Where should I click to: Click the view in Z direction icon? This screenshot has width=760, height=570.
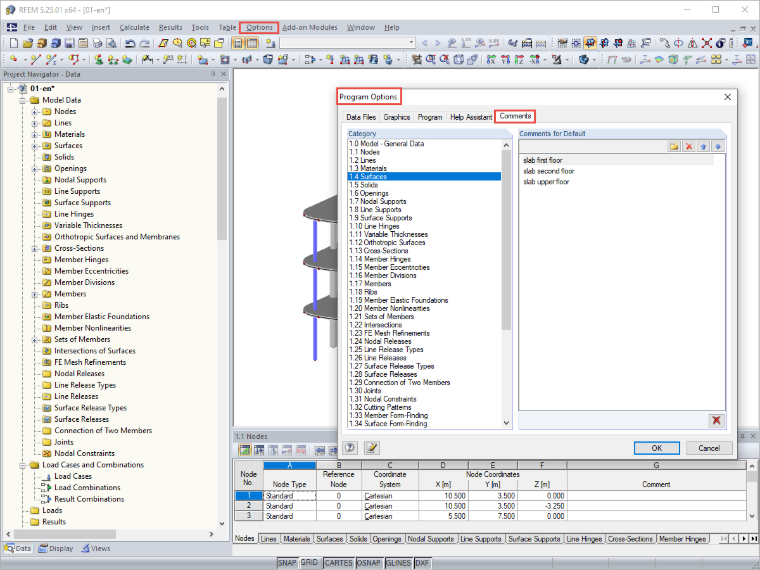pos(520,60)
